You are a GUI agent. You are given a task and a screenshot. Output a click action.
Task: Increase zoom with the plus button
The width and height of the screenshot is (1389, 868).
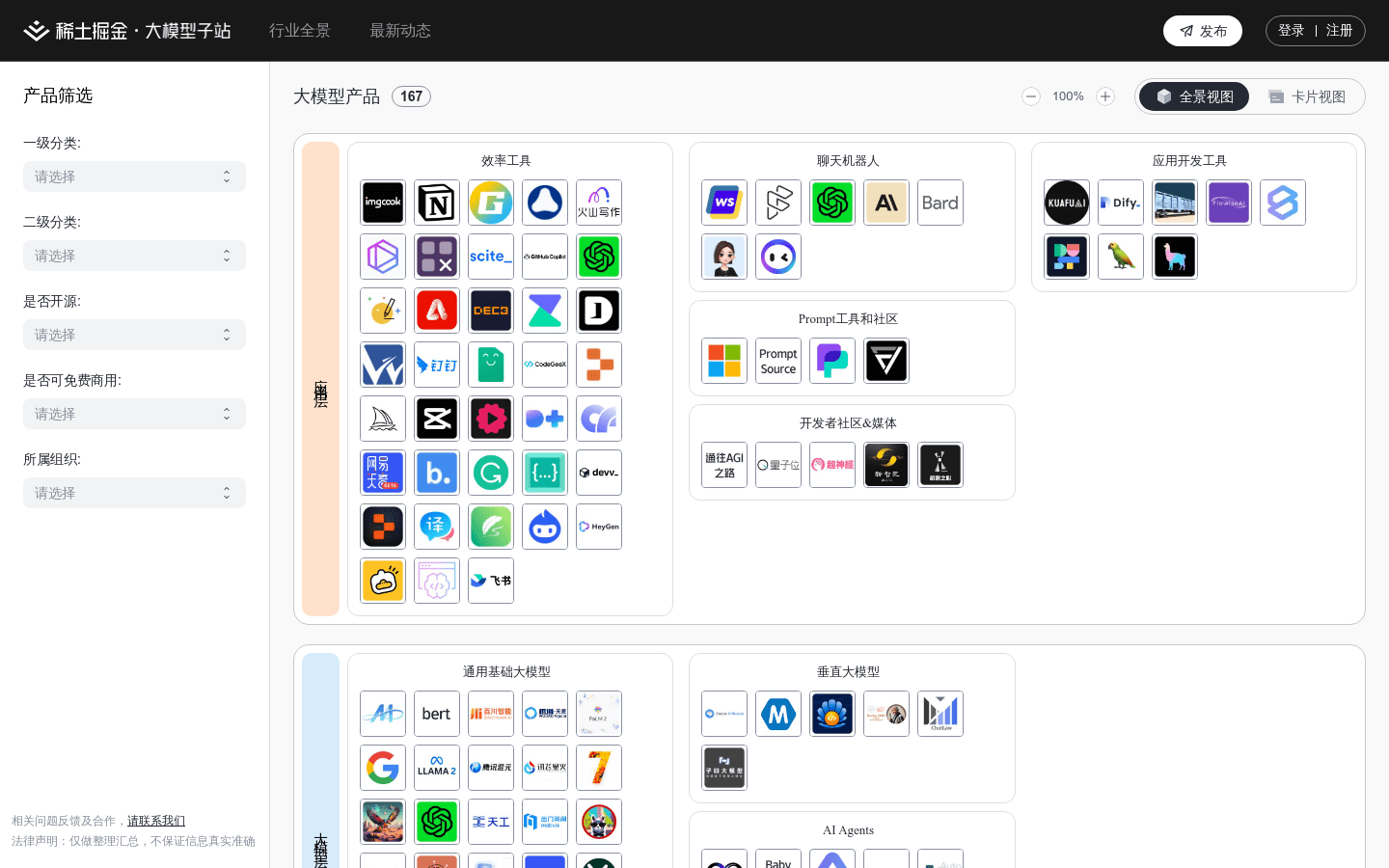pyautogui.click(x=1105, y=96)
